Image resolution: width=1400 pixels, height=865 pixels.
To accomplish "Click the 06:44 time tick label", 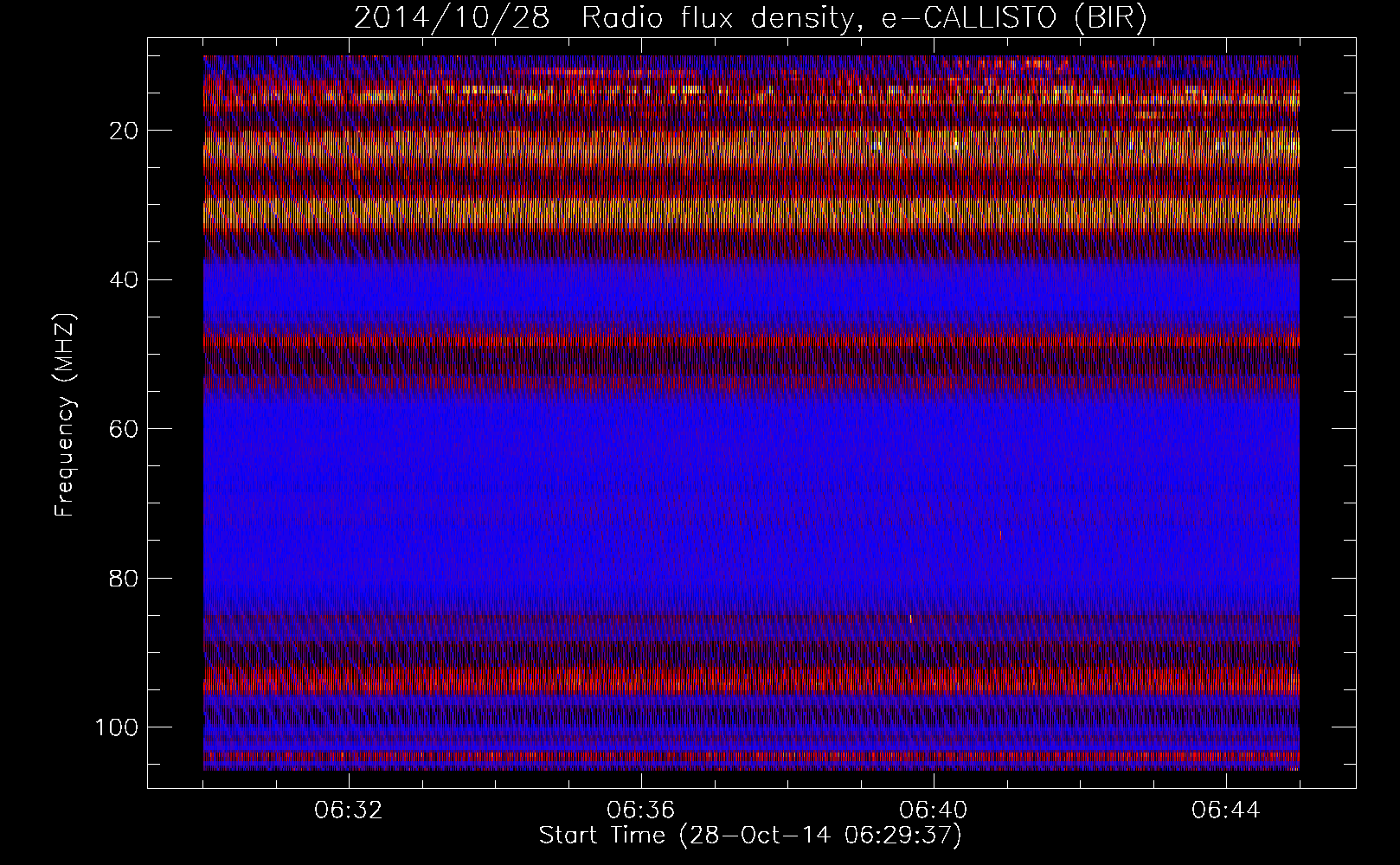I will coord(1226,811).
